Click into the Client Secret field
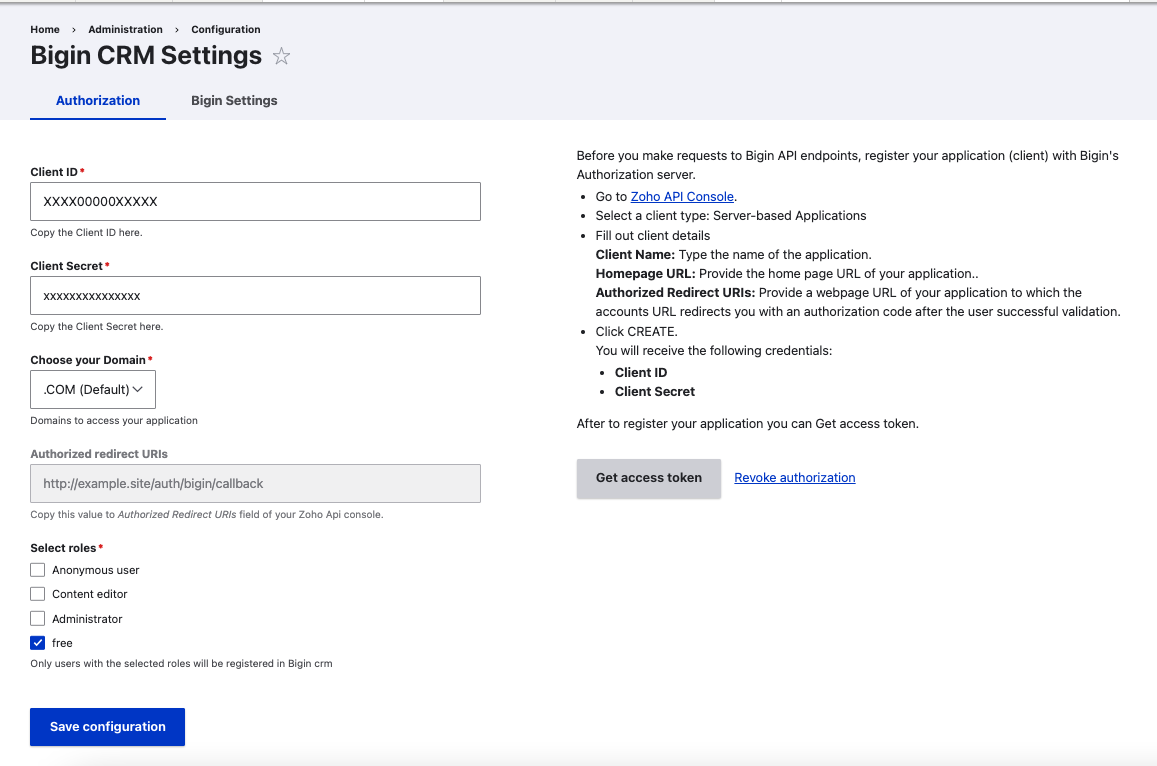1157x766 pixels. (255, 296)
